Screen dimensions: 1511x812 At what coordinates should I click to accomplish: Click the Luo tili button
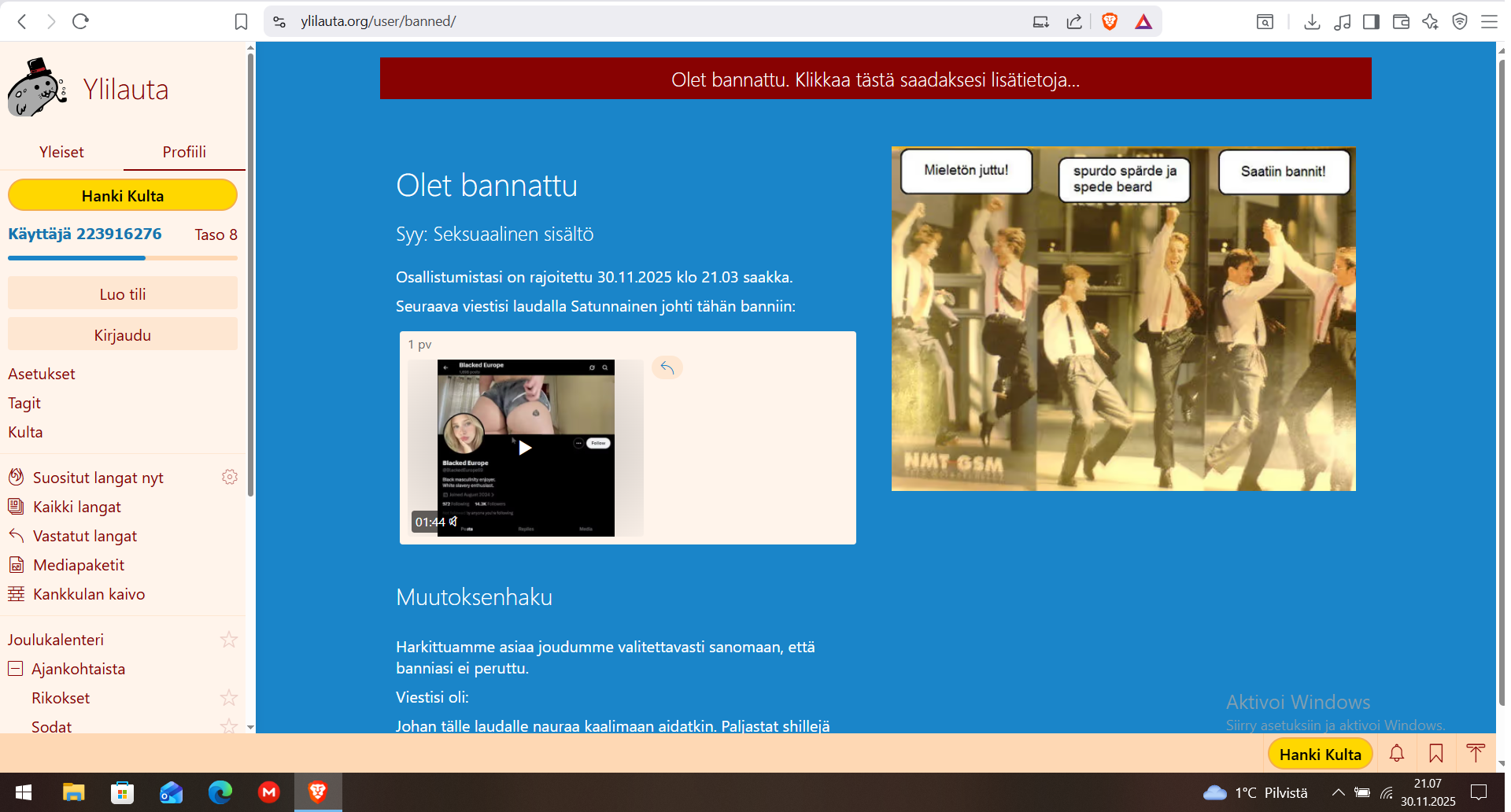[x=123, y=293]
